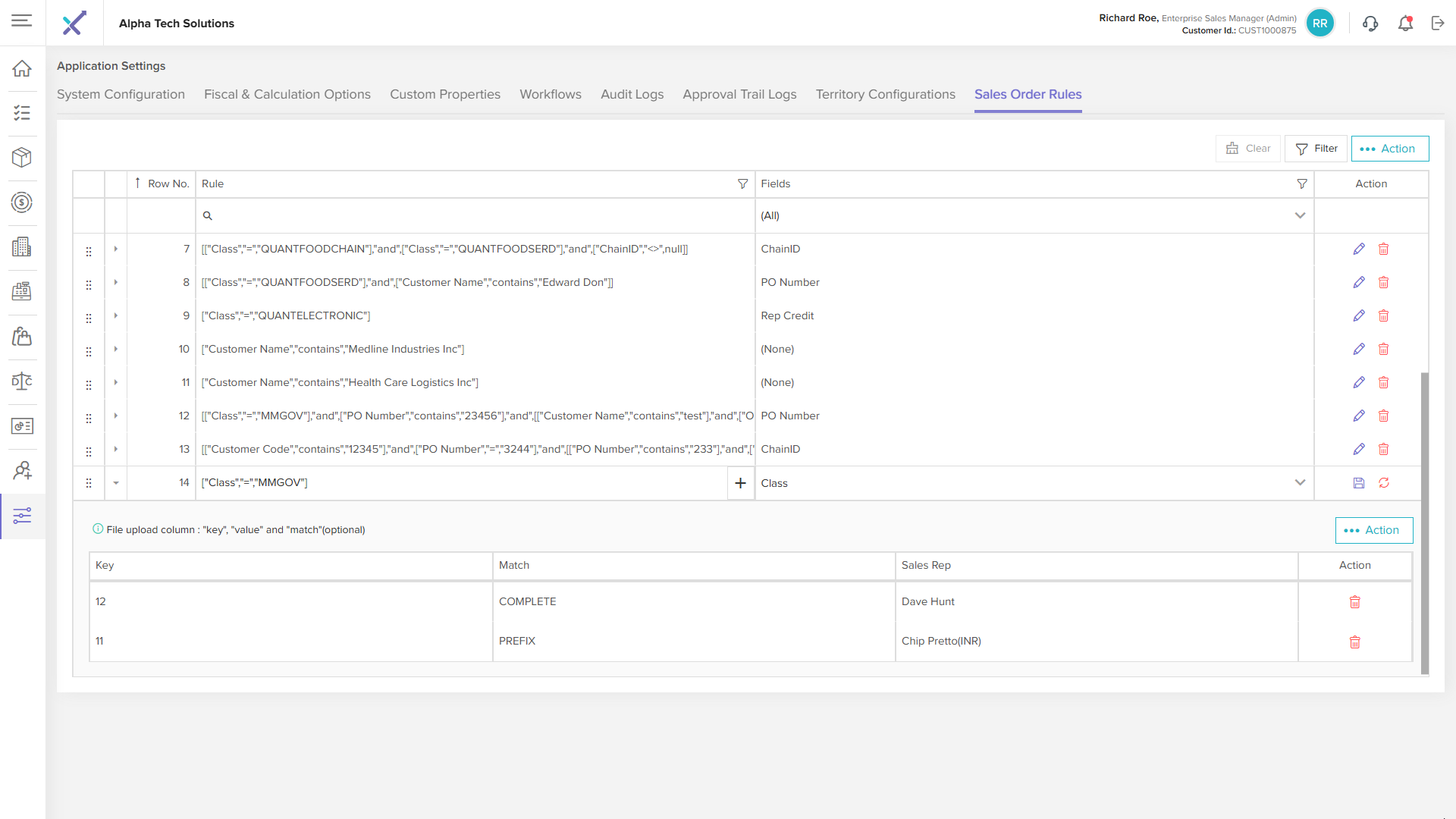1456x819 pixels.
Task: Delete rule in row 11
Action: (x=1383, y=382)
